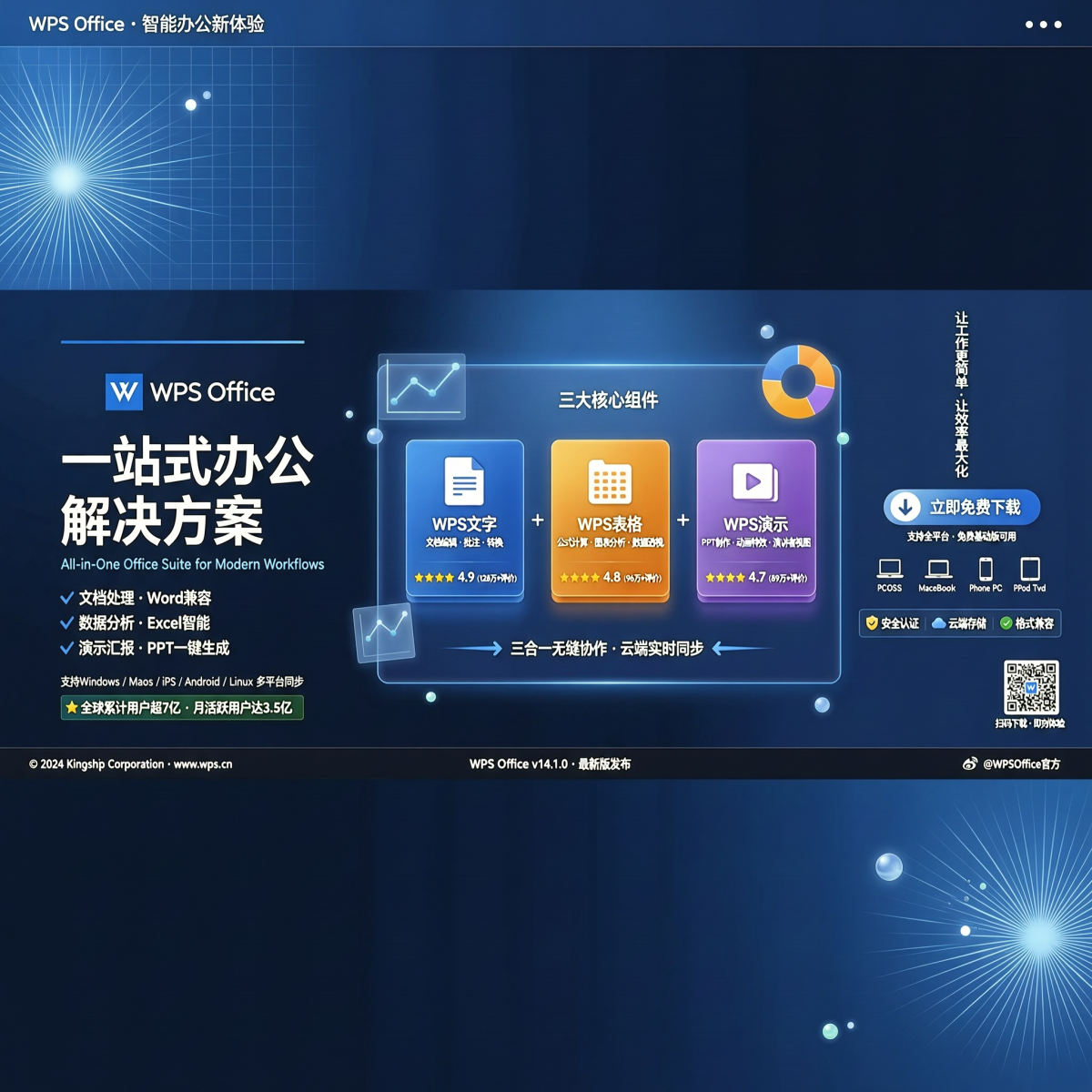Image resolution: width=1092 pixels, height=1092 pixels.
Task: Click the 三合一无缝协作 · 云端实时同步 caption
Action: click(607, 649)
